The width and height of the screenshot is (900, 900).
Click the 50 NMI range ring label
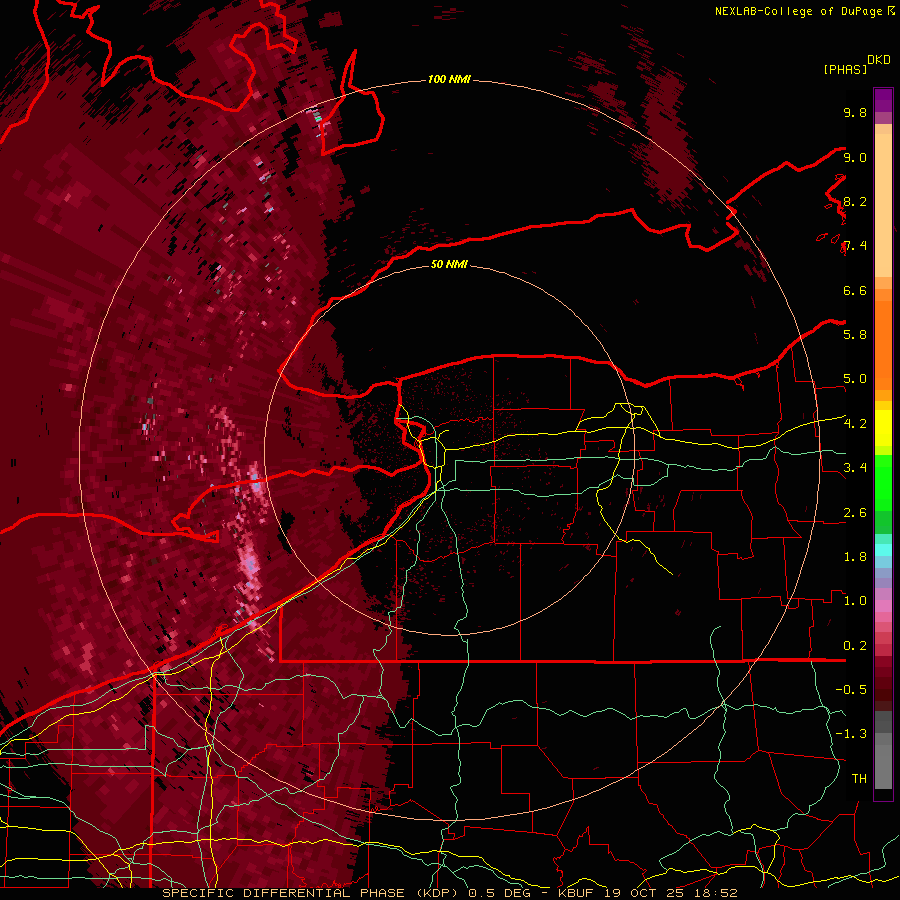(449, 264)
